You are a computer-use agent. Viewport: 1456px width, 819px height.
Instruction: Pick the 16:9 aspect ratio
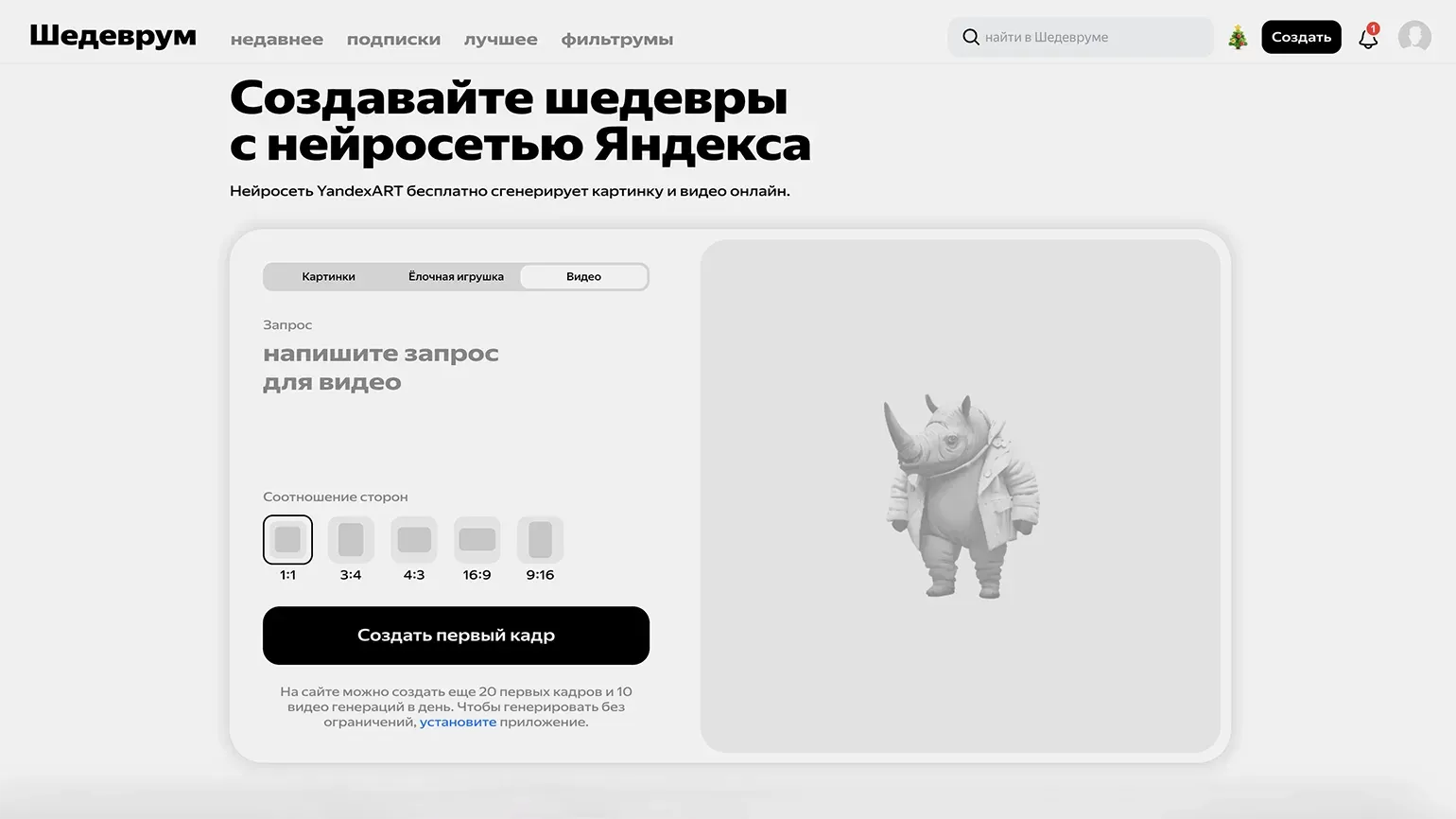[477, 540]
